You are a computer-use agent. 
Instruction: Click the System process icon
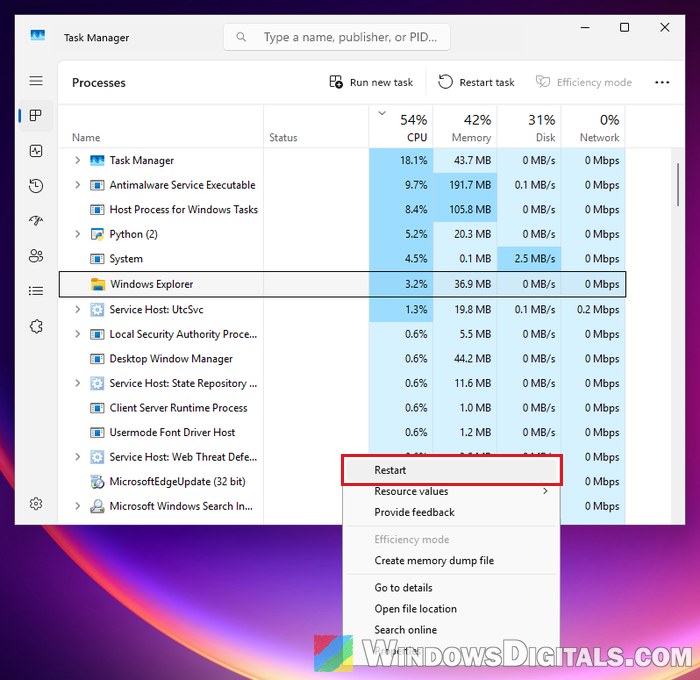(x=97, y=259)
